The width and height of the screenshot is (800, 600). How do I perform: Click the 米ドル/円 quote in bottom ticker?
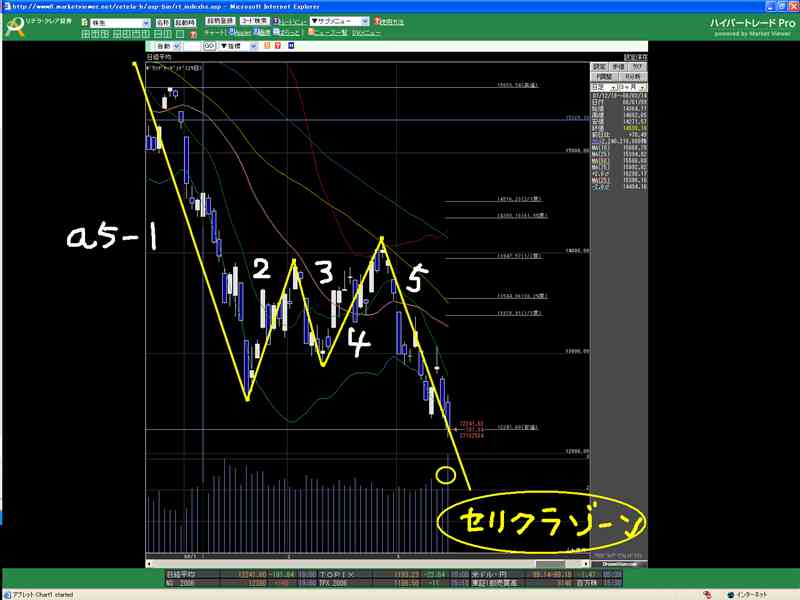tap(546, 574)
